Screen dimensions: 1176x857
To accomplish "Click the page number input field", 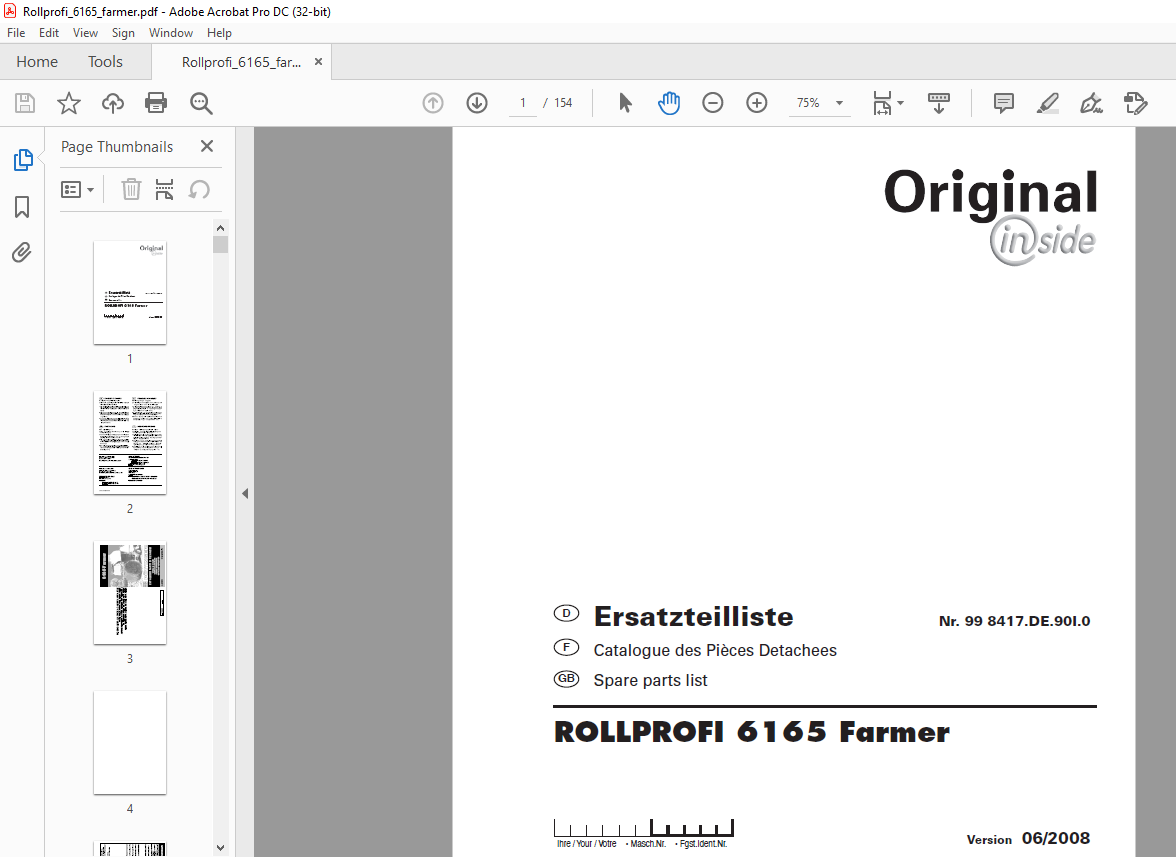I will coord(523,103).
